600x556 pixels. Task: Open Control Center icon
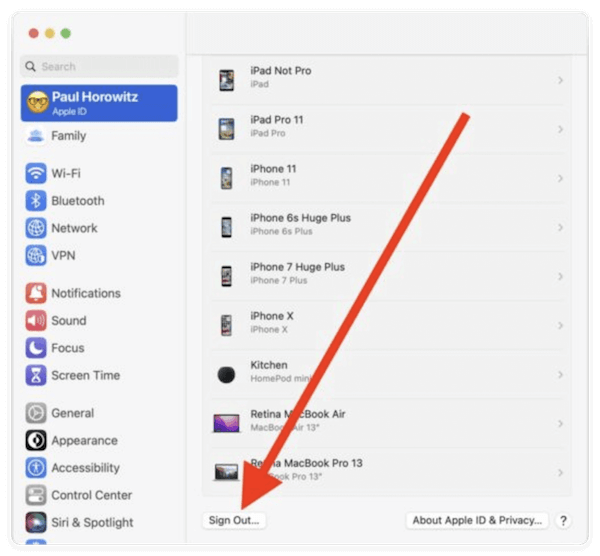click(36, 495)
